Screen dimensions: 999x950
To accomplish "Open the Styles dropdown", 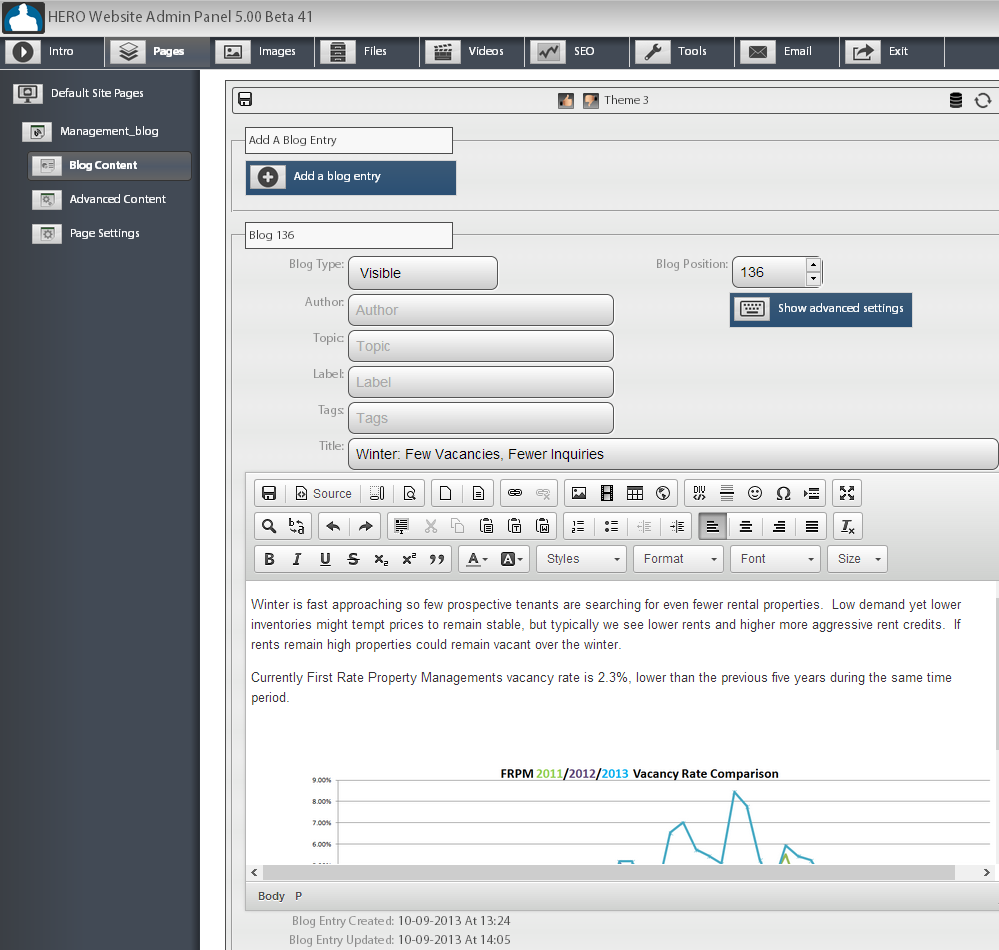I will coord(582,559).
